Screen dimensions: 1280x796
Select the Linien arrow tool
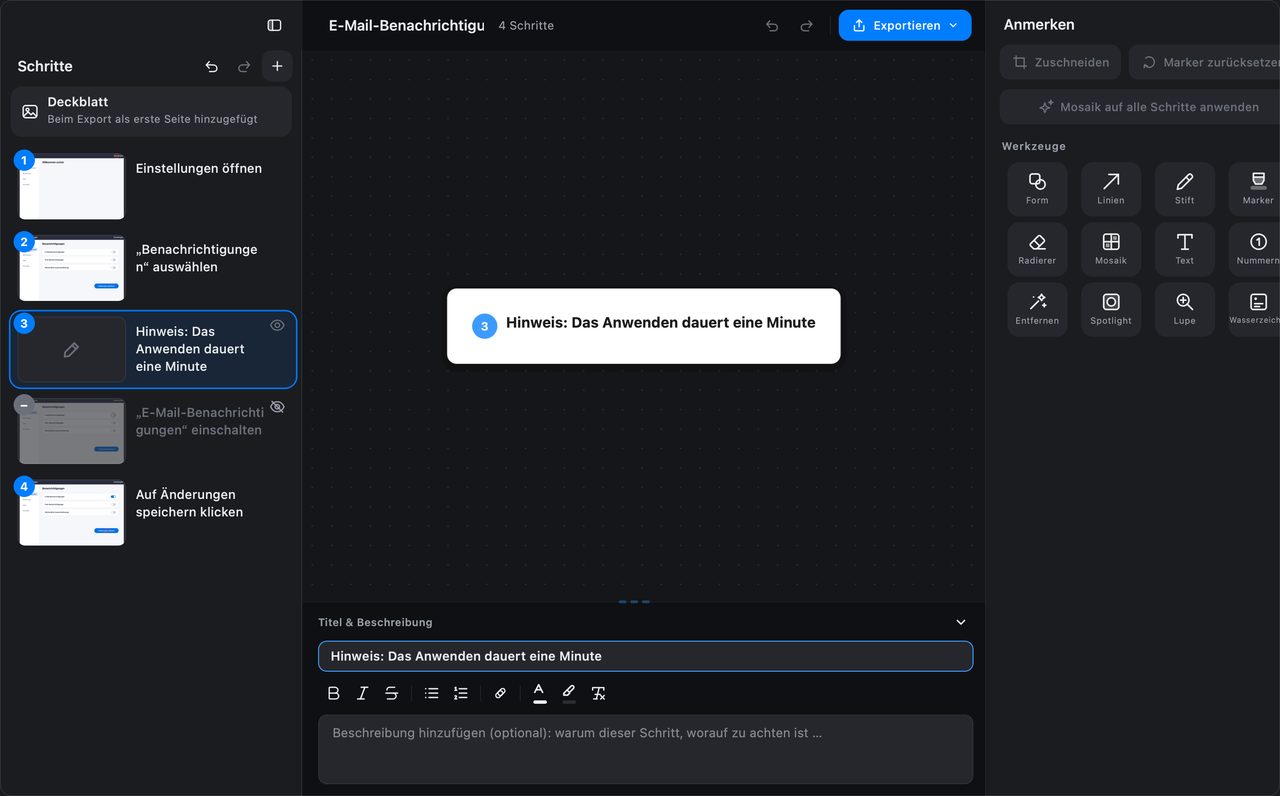pyautogui.click(x=1111, y=189)
